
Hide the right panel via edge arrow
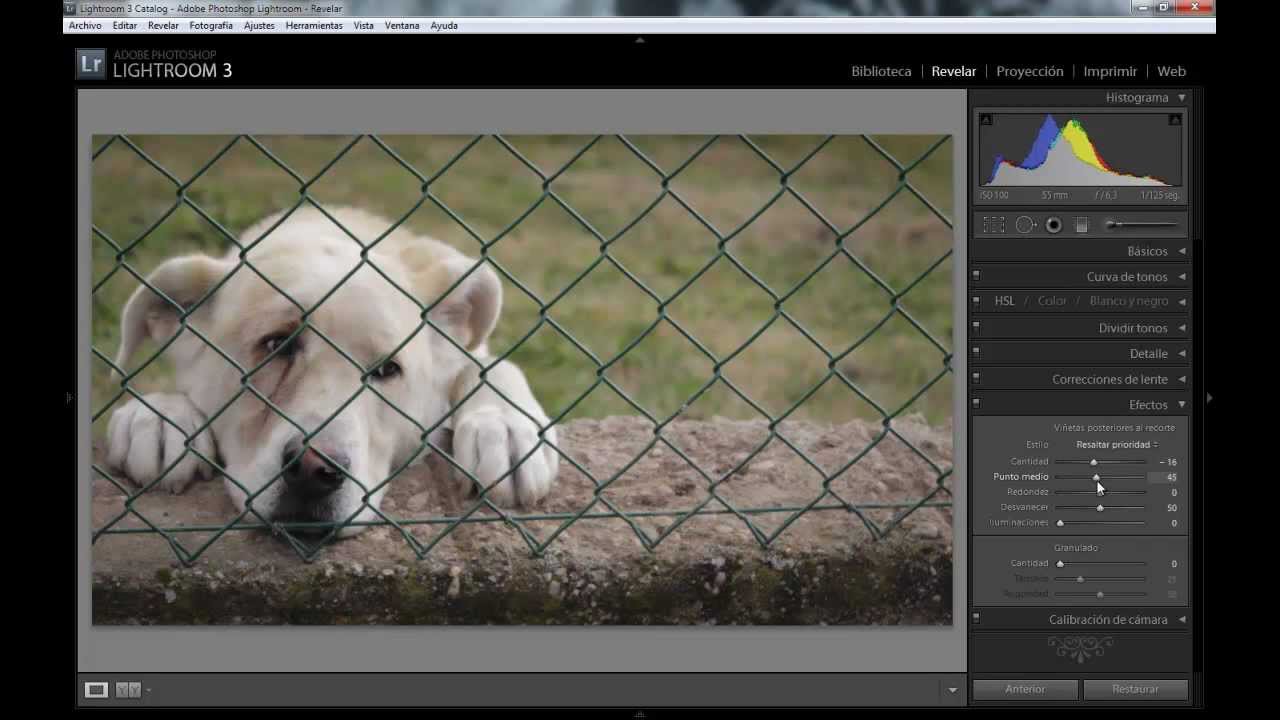1209,398
